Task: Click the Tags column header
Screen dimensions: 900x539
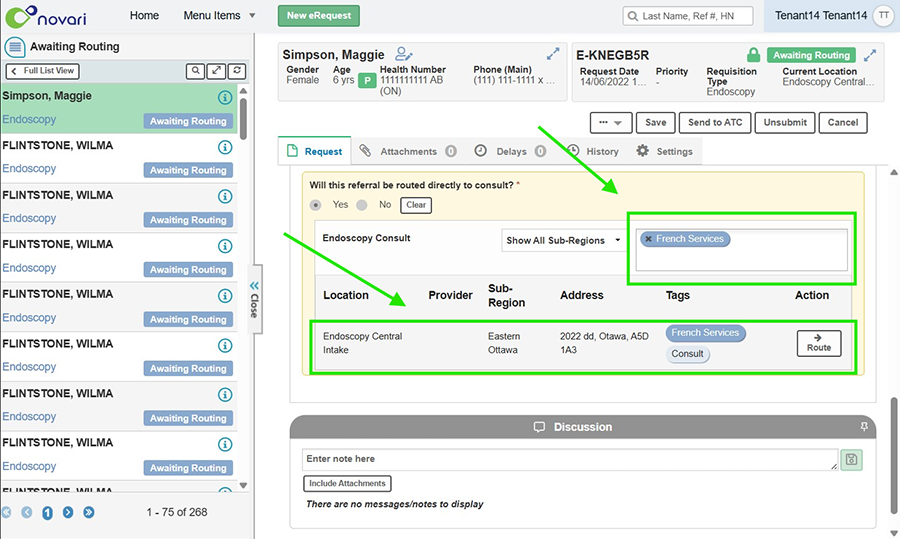Action: [x=678, y=295]
